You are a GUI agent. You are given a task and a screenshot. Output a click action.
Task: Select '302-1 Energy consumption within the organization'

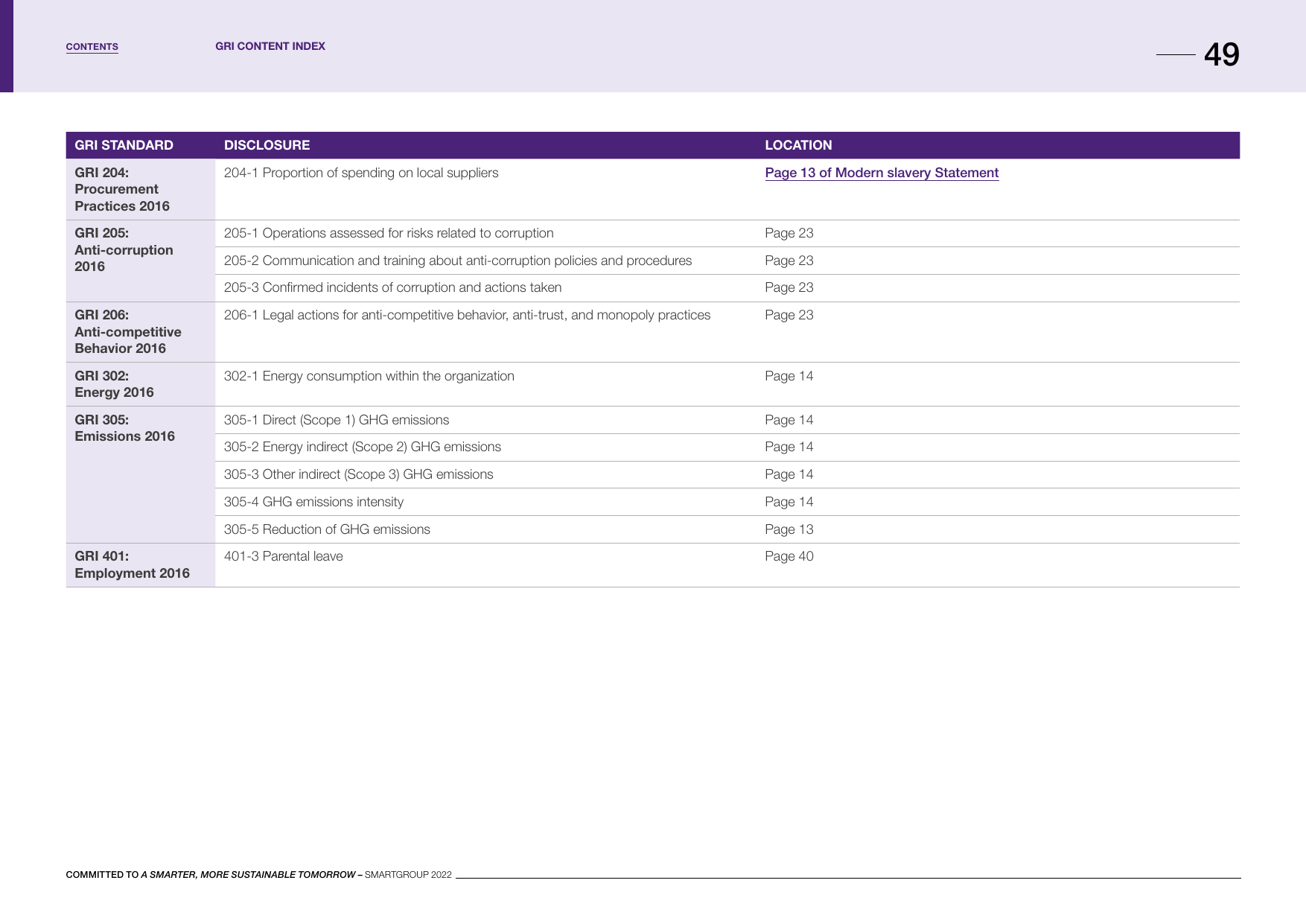coord(369,376)
